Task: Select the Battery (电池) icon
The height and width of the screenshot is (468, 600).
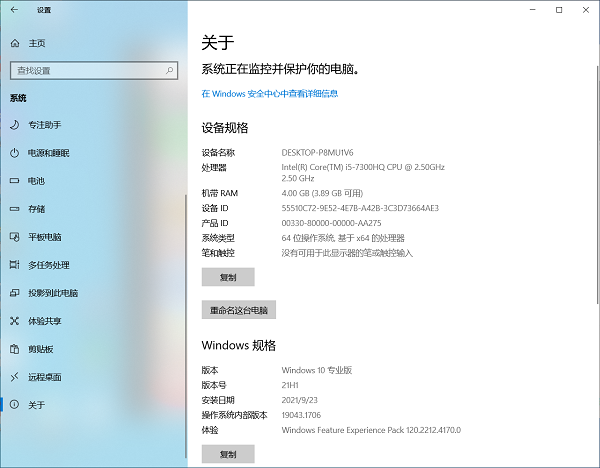Action: pyautogui.click(x=15, y=181)
